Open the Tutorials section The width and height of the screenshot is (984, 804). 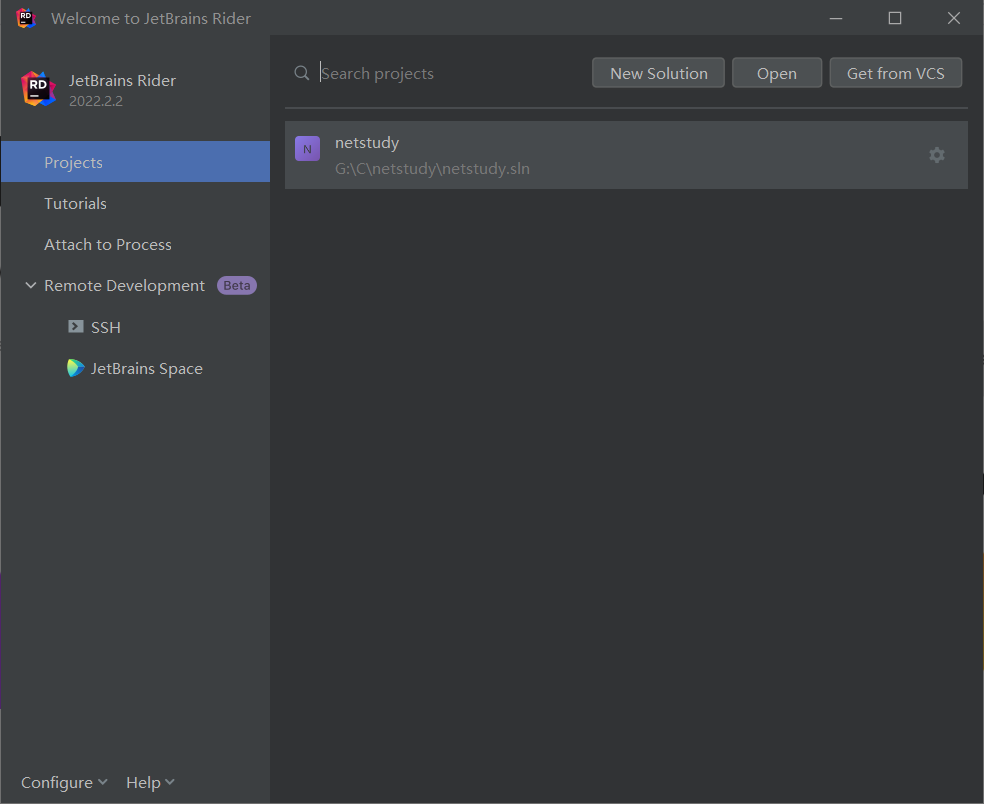75,203
